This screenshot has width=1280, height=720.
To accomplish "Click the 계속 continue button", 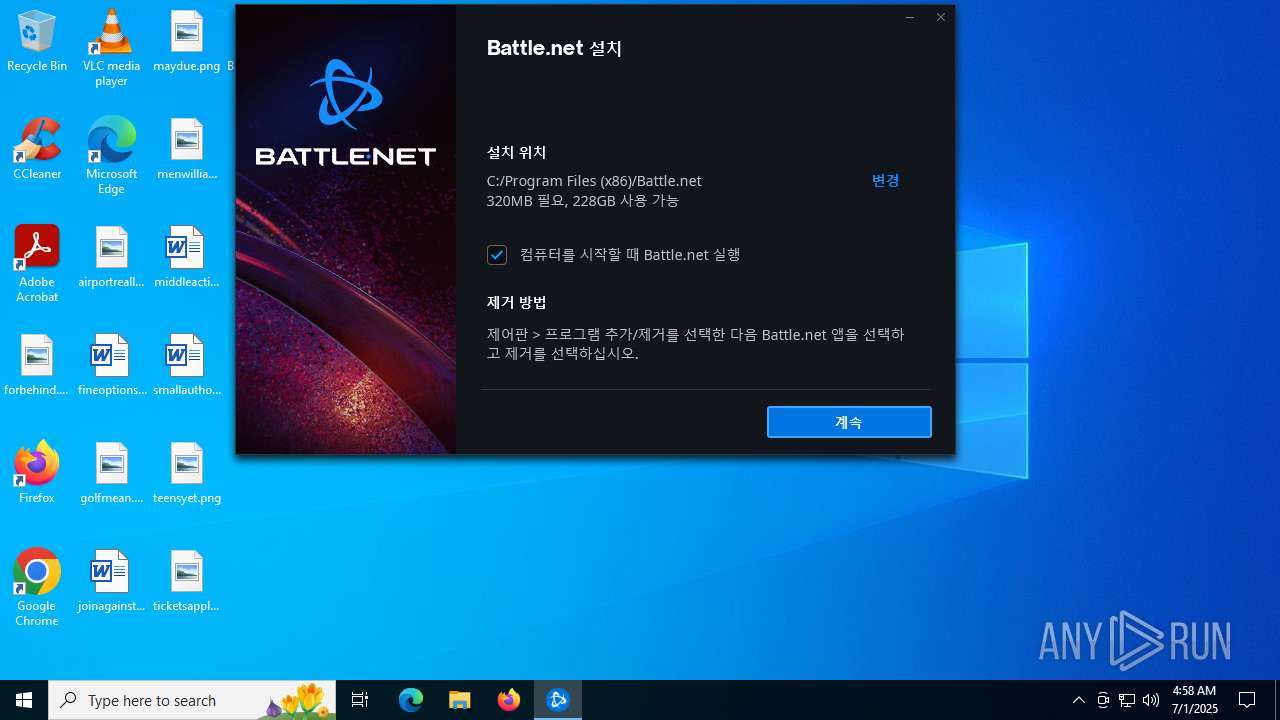I will [849, 422].
